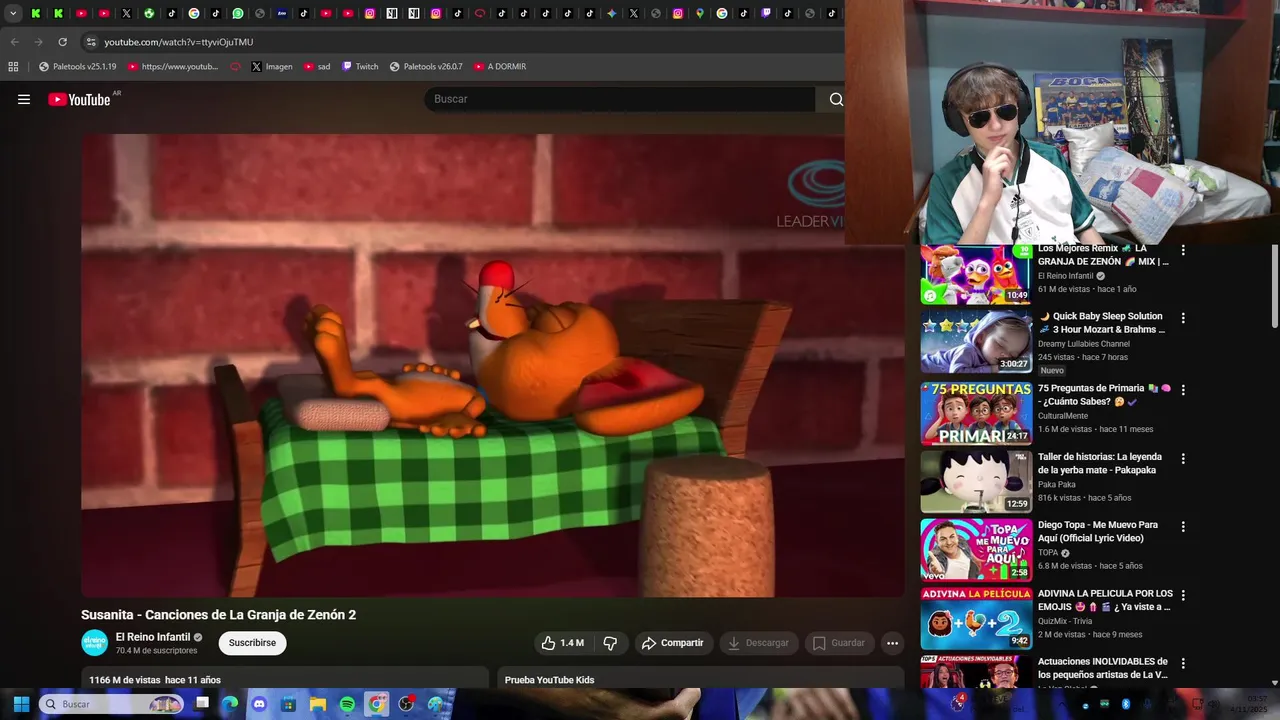Image resolution: width=1280 pixels, height=720 pixels.
Task: Open options menu for Diego Topa video
Action: click(1183, 526)
